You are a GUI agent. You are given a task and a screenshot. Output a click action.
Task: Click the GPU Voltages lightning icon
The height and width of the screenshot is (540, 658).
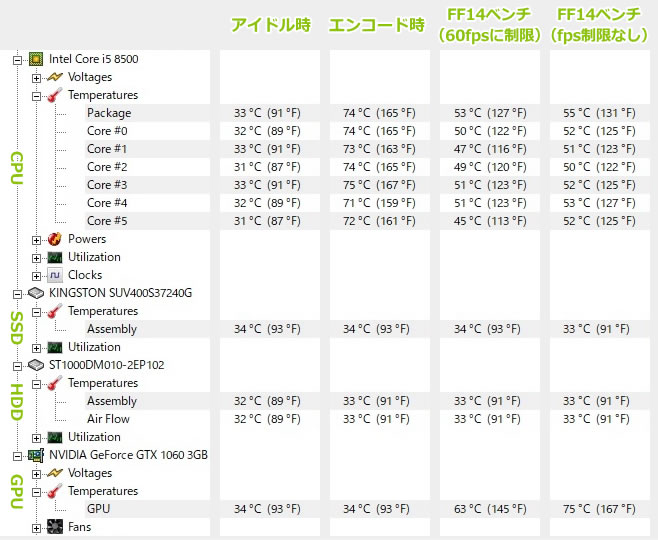coord(55,473)
